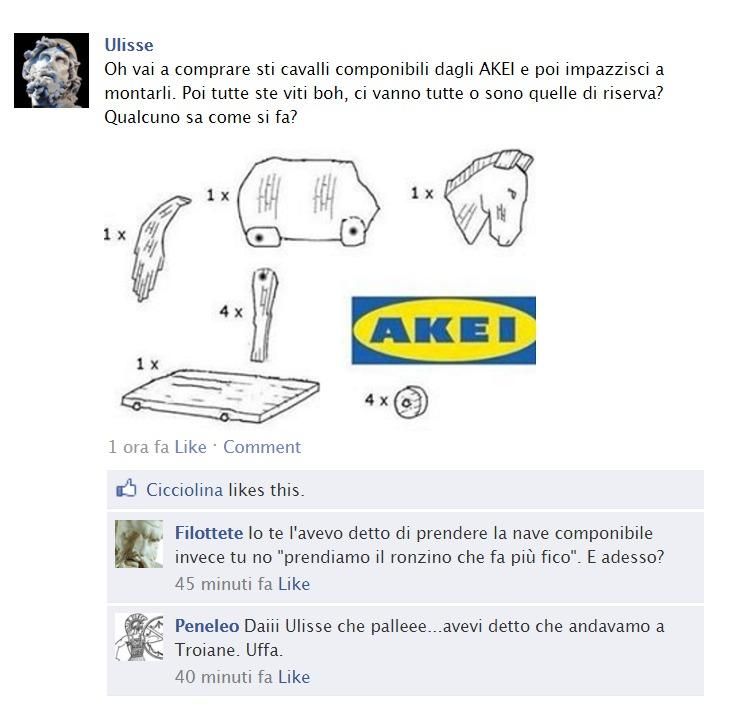The height and width of the screenshot is (718, 730).
Task: Click the horse tail part drawing
Action: [160, 248]
